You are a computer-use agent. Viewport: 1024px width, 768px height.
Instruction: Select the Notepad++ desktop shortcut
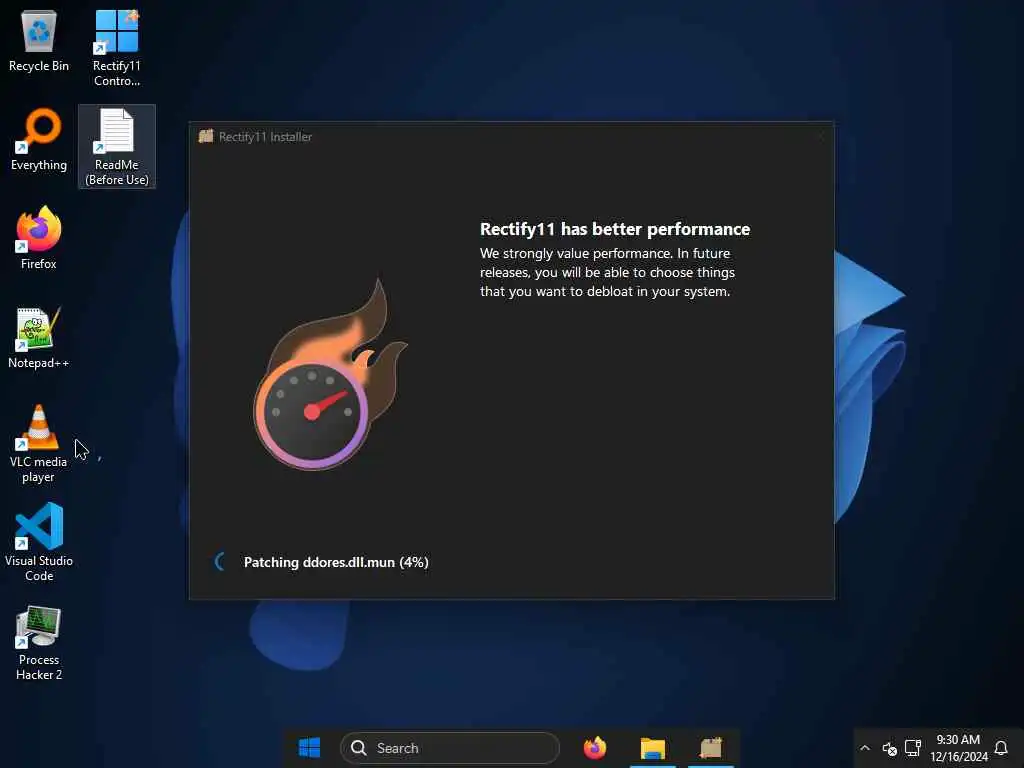(x=39, y=338)
